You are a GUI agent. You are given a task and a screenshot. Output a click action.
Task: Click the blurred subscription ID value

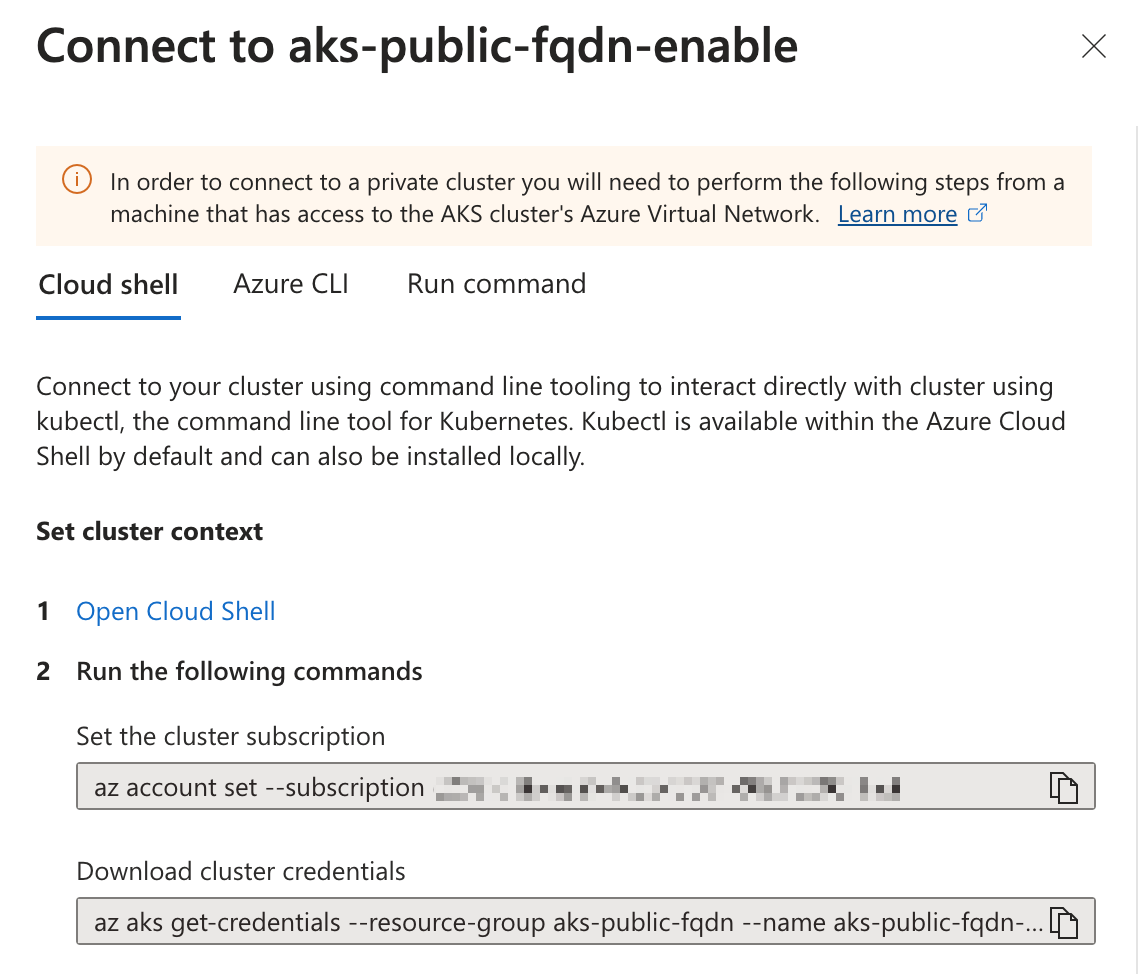pyautogui.click(x=668, y=788)
